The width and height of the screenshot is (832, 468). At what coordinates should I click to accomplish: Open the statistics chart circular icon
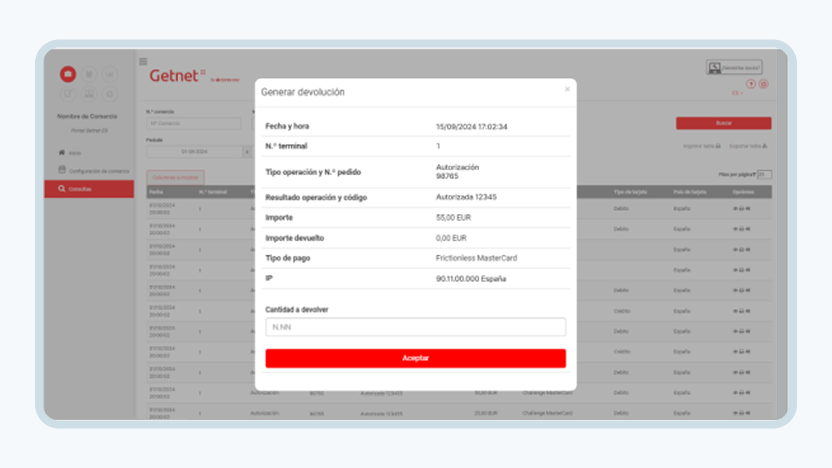(x=110, y=74)
